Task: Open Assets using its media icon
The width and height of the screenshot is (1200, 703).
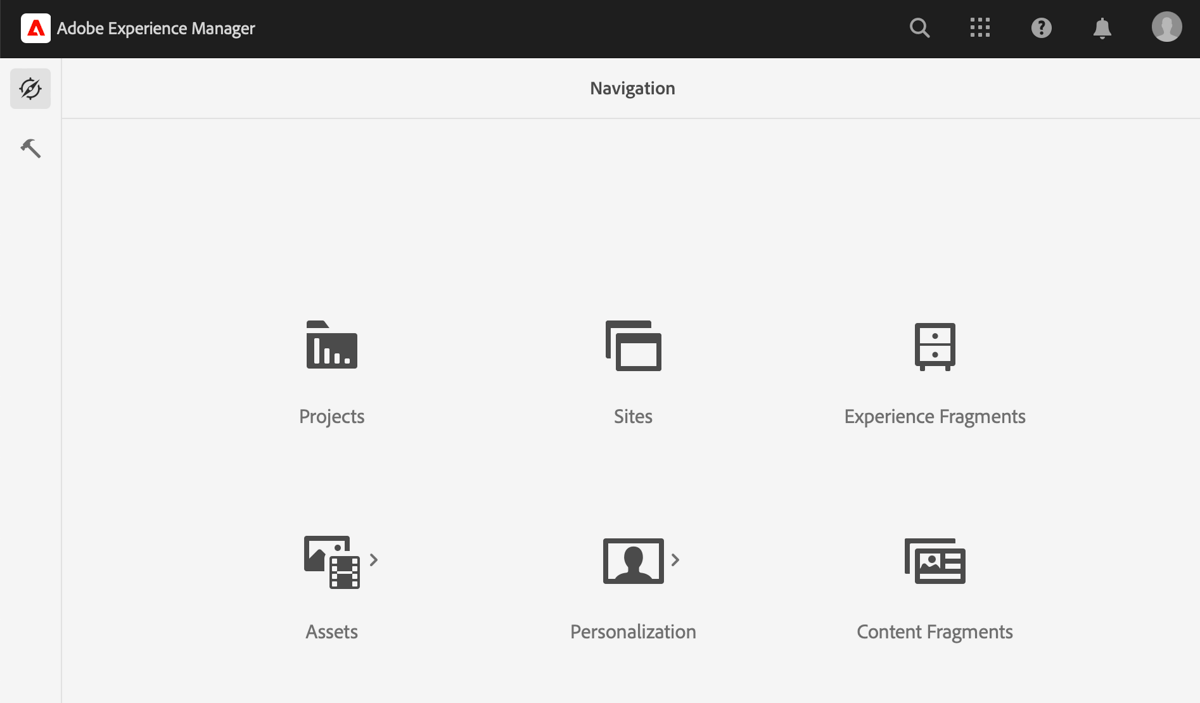Action: pos(330,561)
